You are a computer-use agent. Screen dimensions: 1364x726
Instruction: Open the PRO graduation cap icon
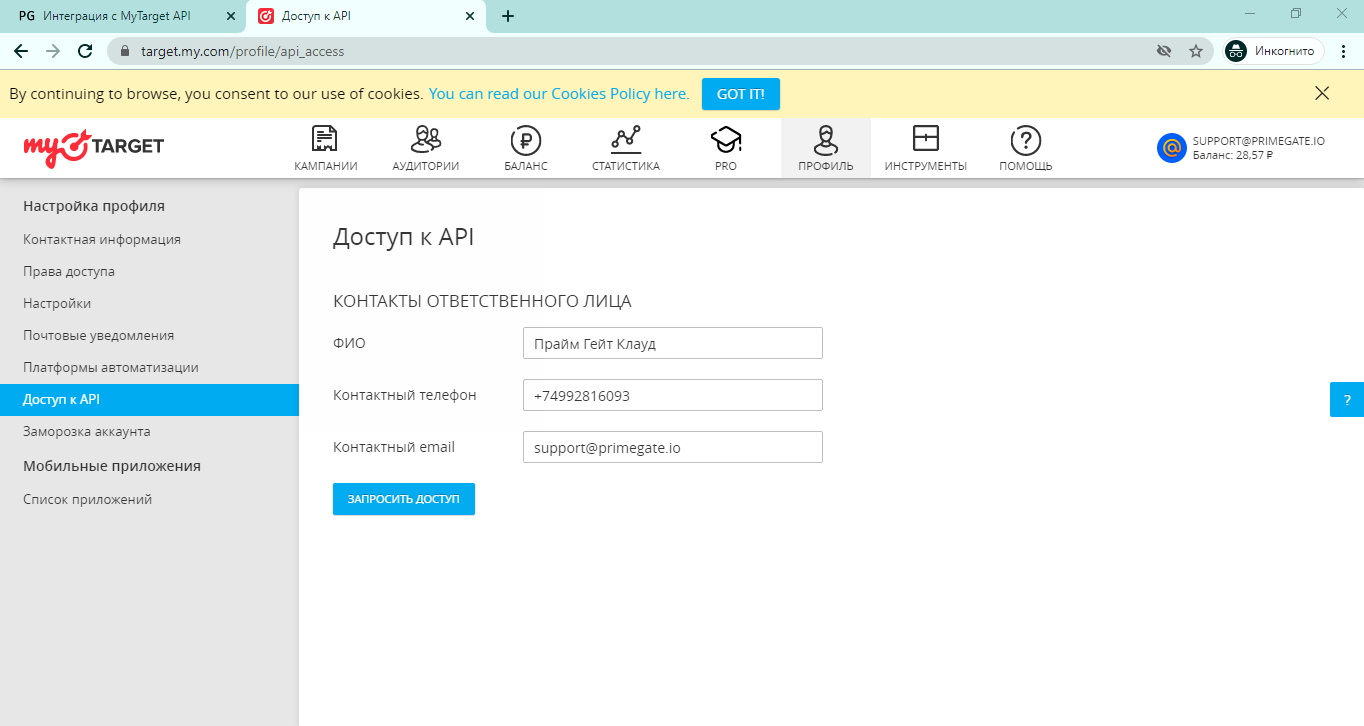pyautogui.click(x=725, y=139)
